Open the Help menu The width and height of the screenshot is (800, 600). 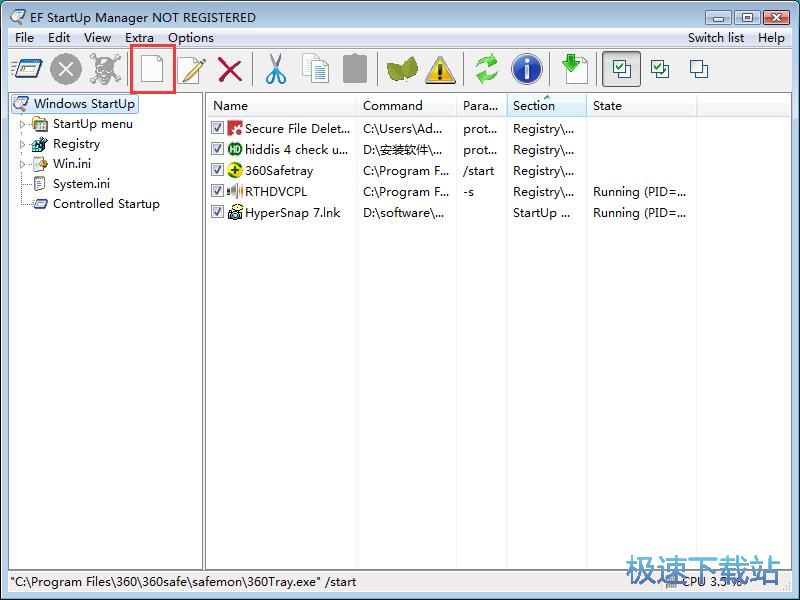pyautogui.click(x=771, y=38)
